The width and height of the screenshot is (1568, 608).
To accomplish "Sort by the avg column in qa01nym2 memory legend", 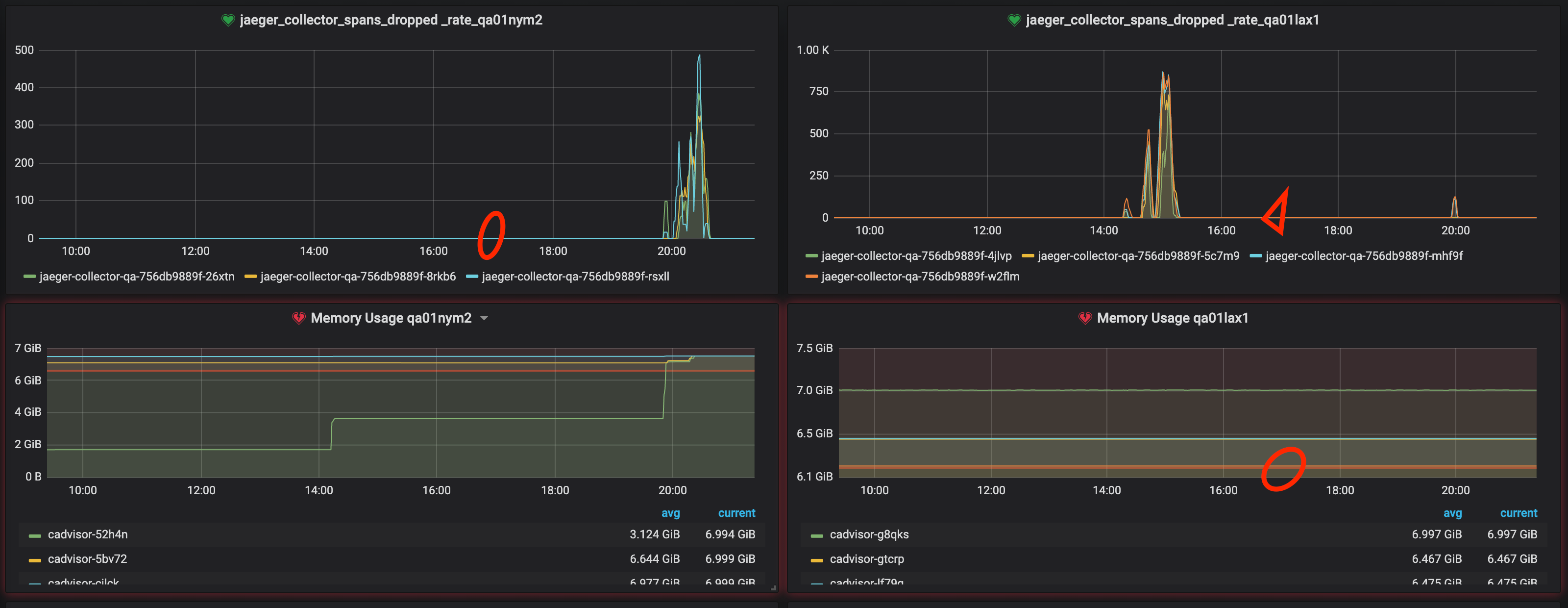I will [671, 512].
